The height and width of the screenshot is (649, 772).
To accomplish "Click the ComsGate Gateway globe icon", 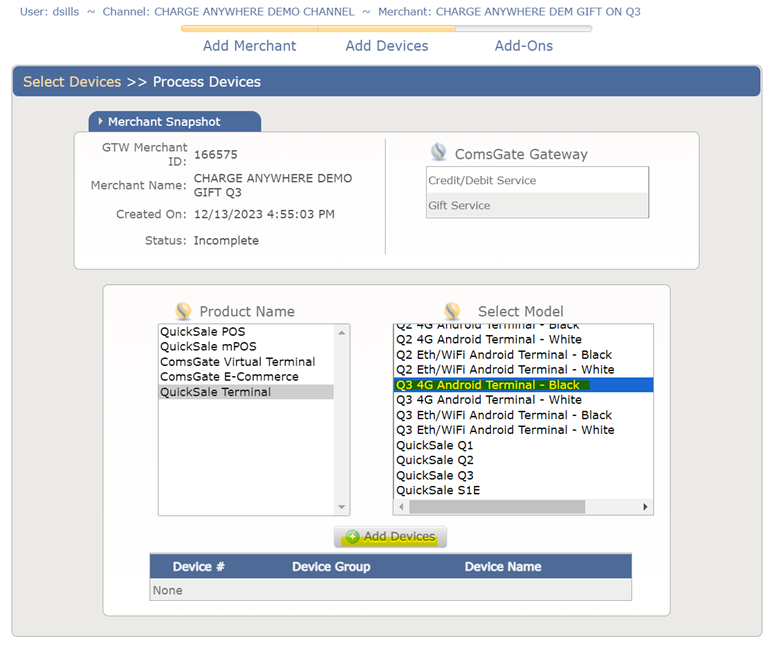I will pos(439,153).
